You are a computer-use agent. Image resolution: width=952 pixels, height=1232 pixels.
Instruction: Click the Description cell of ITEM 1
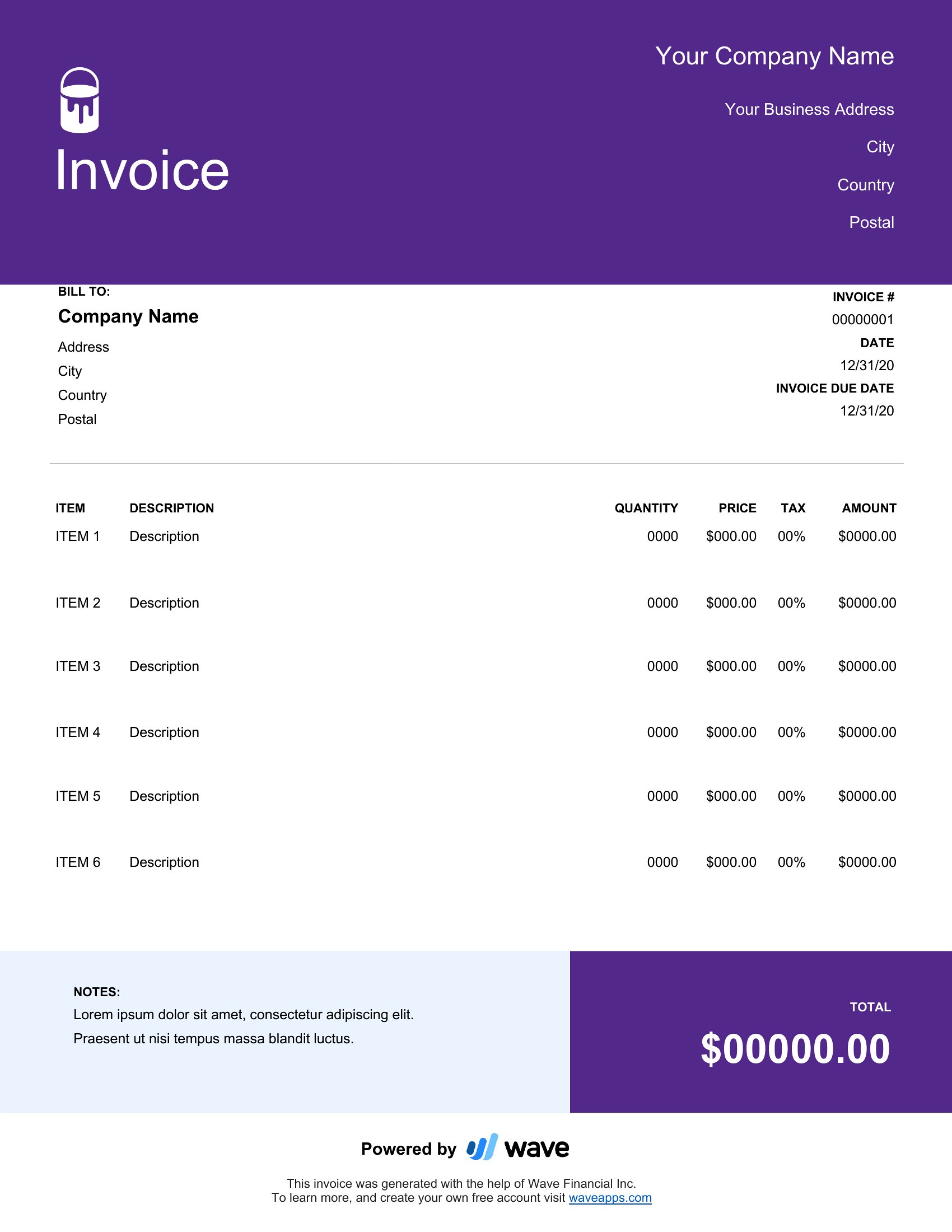coord(164,536)
